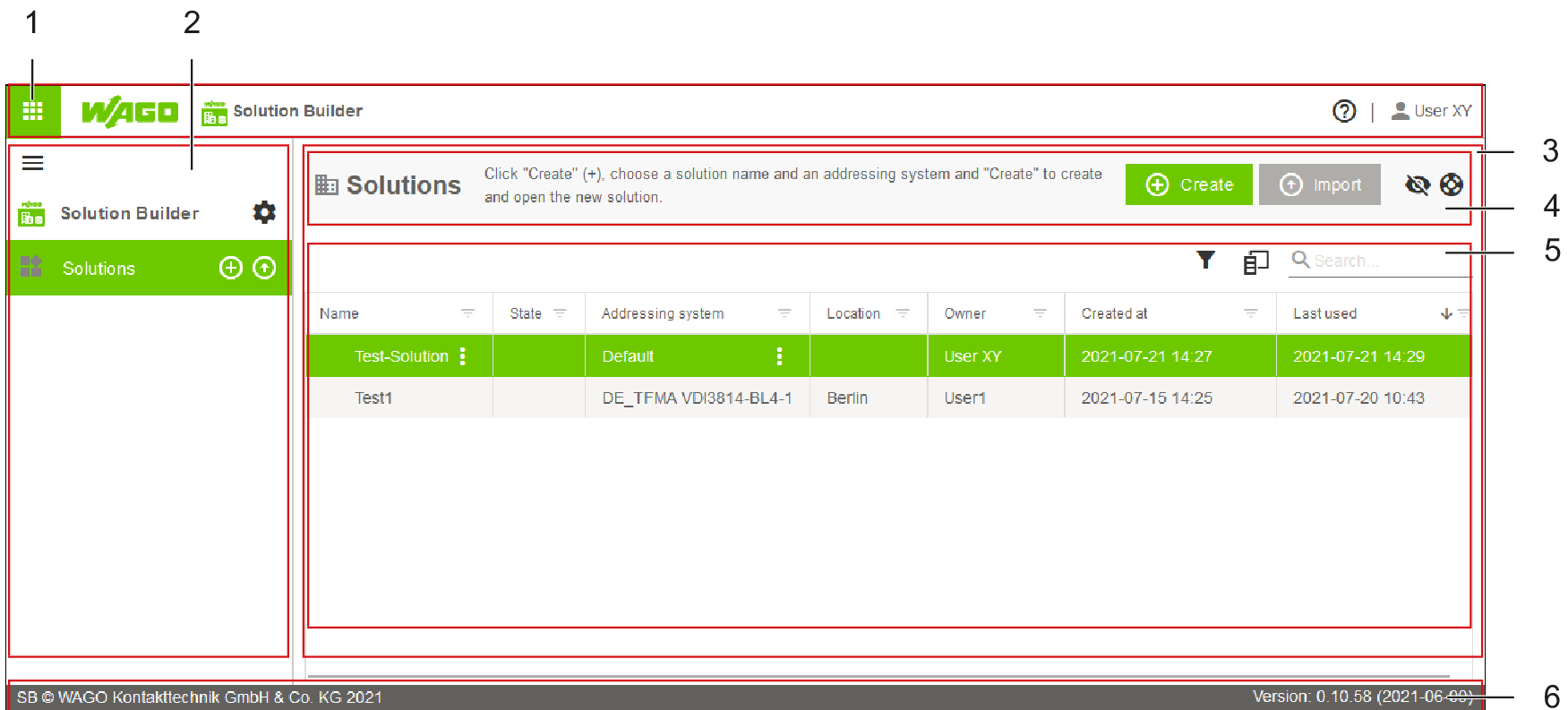This screenshot has height=710, width=1568.
Task: Add a solution via sidebar plus icon
Action: click(231, 268)
